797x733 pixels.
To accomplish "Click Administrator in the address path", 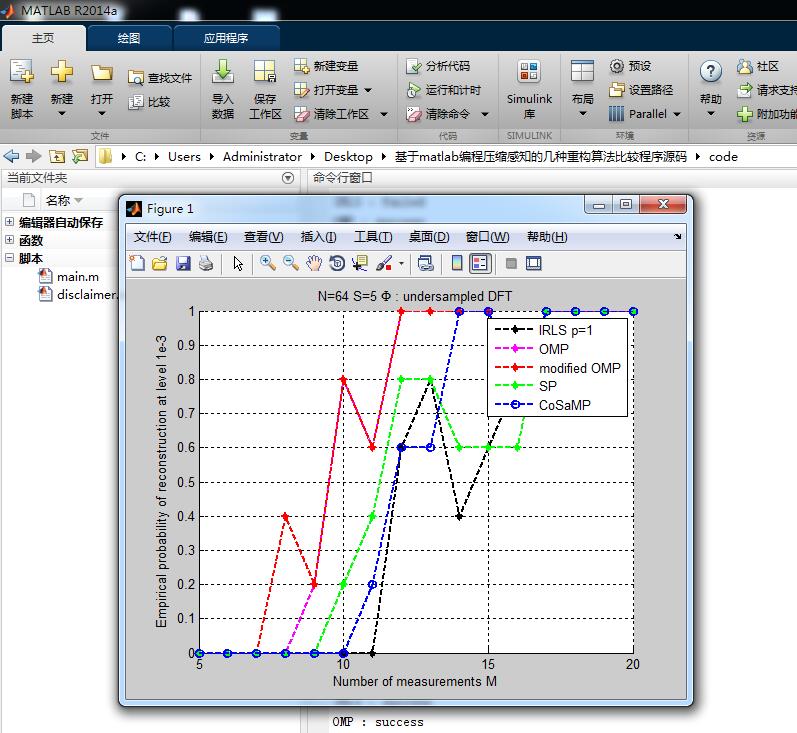I will pos(262,157).
